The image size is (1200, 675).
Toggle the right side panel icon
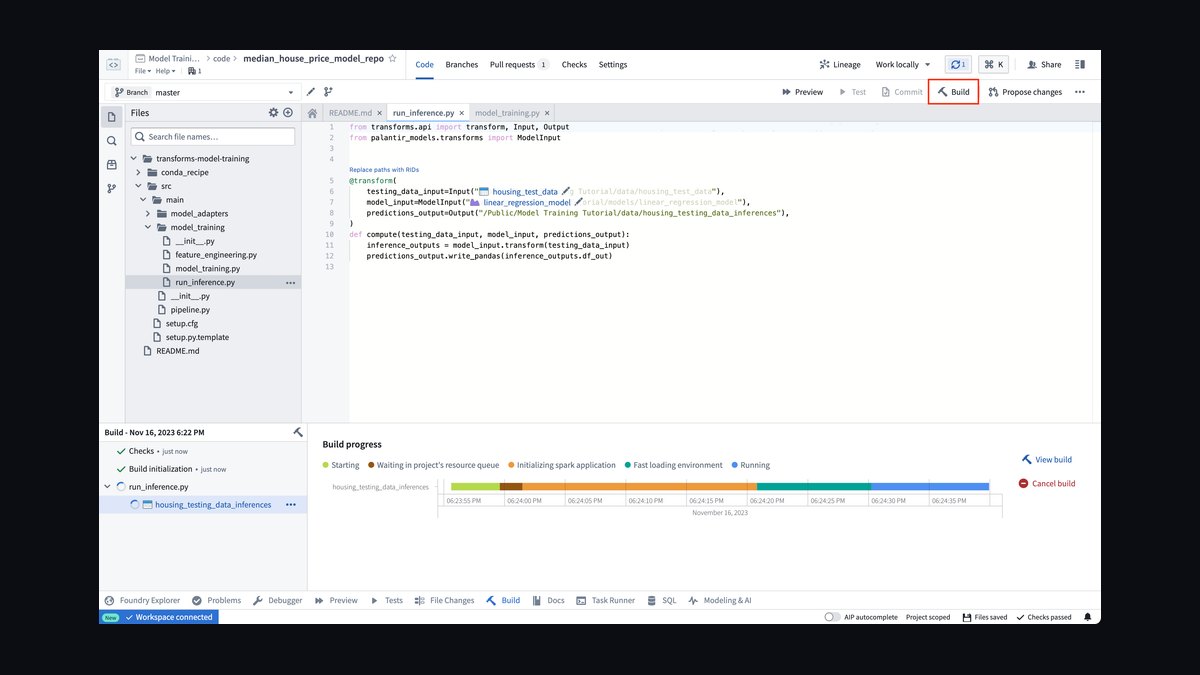point(1080,64)
